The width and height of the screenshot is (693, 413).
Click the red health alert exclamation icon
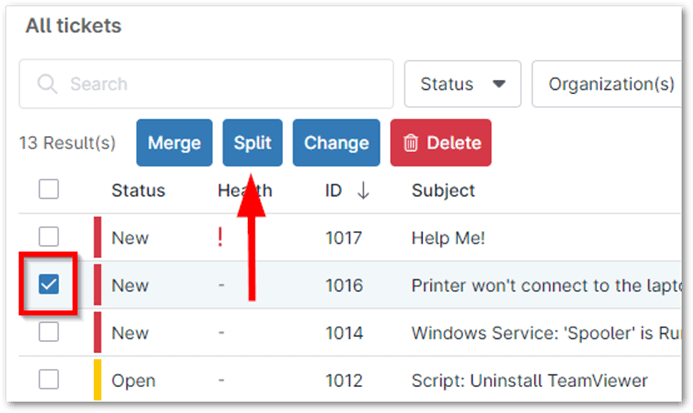[221, 237]
